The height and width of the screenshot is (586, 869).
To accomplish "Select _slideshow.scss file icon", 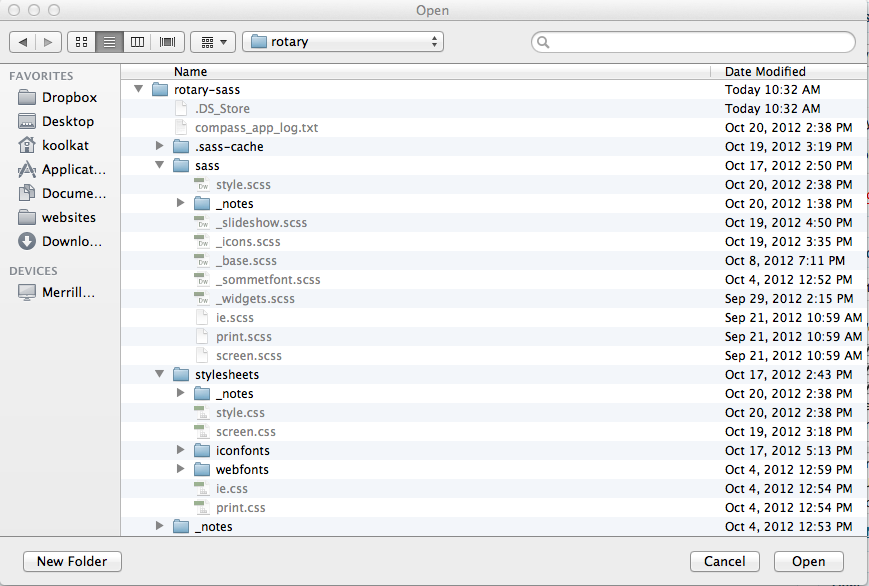I will [x=202, y=223].
